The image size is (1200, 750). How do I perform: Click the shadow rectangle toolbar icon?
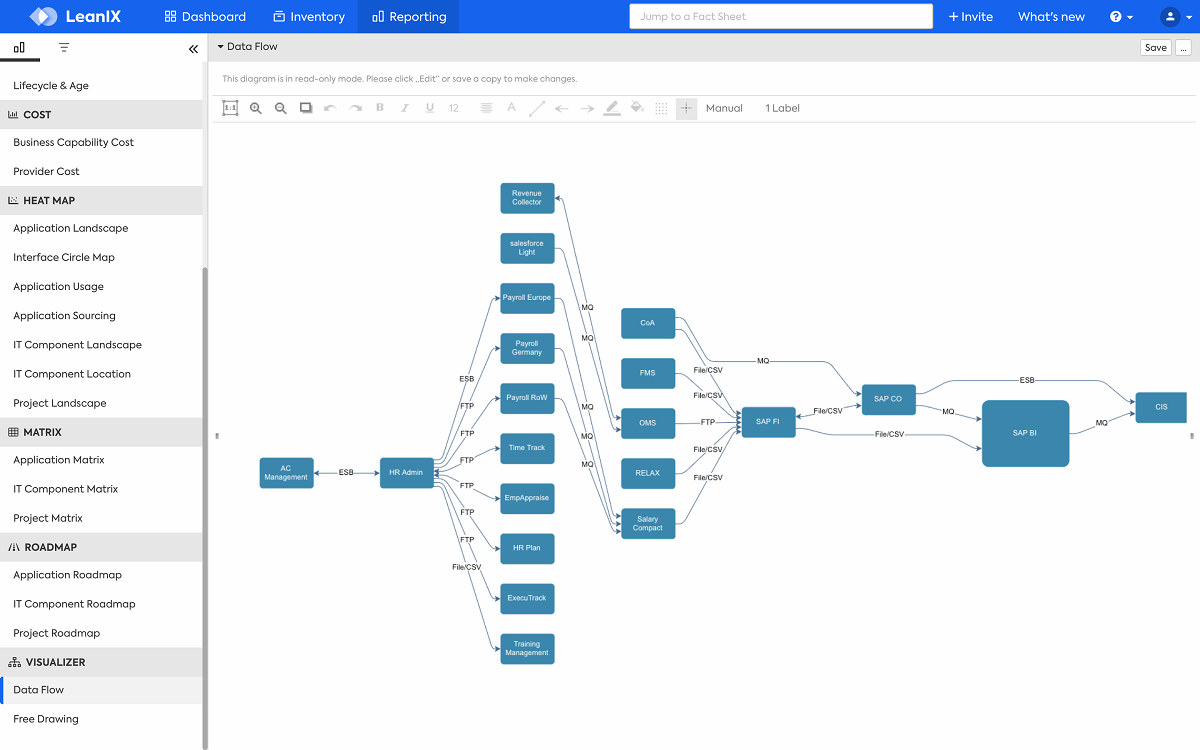pyautogui.click(x=306, y=108)
